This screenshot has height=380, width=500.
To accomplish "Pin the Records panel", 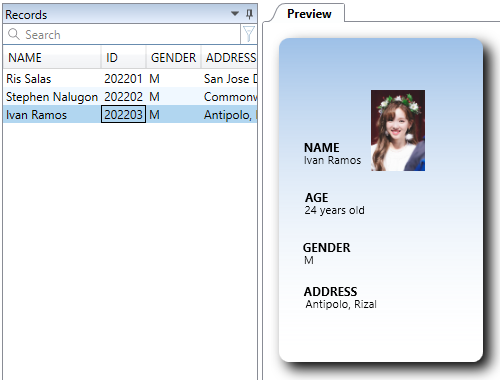I will [249, 14].
